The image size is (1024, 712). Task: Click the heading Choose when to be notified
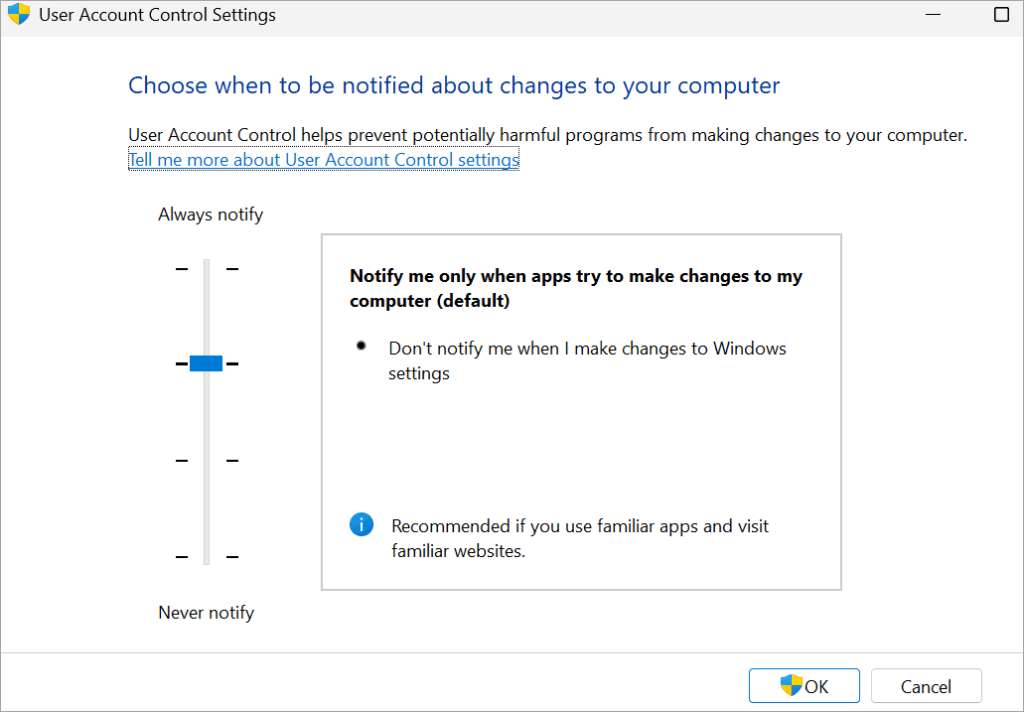[454, 86]
